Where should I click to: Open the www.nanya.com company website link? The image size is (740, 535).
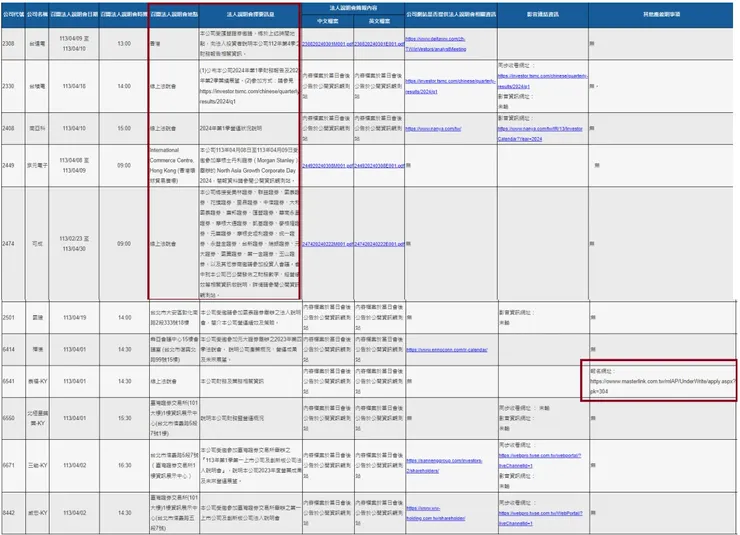(433, 128)
